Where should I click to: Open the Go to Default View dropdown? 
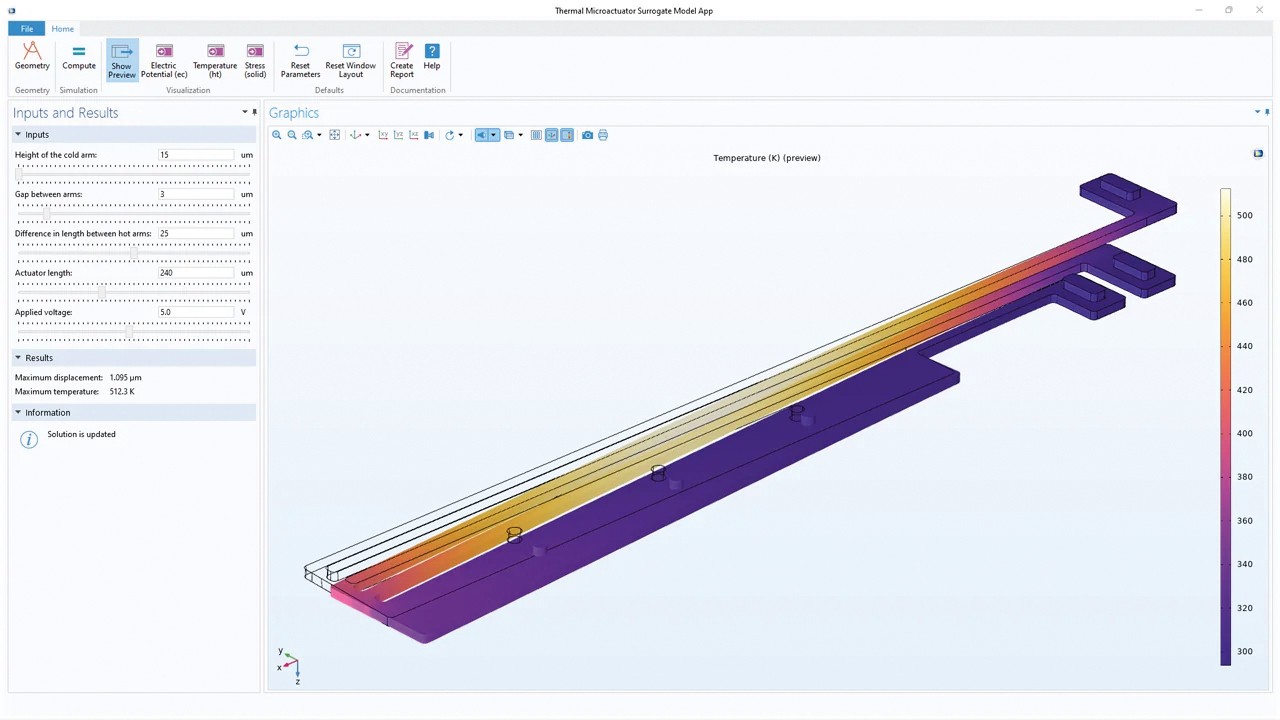(x=366, y=135)
